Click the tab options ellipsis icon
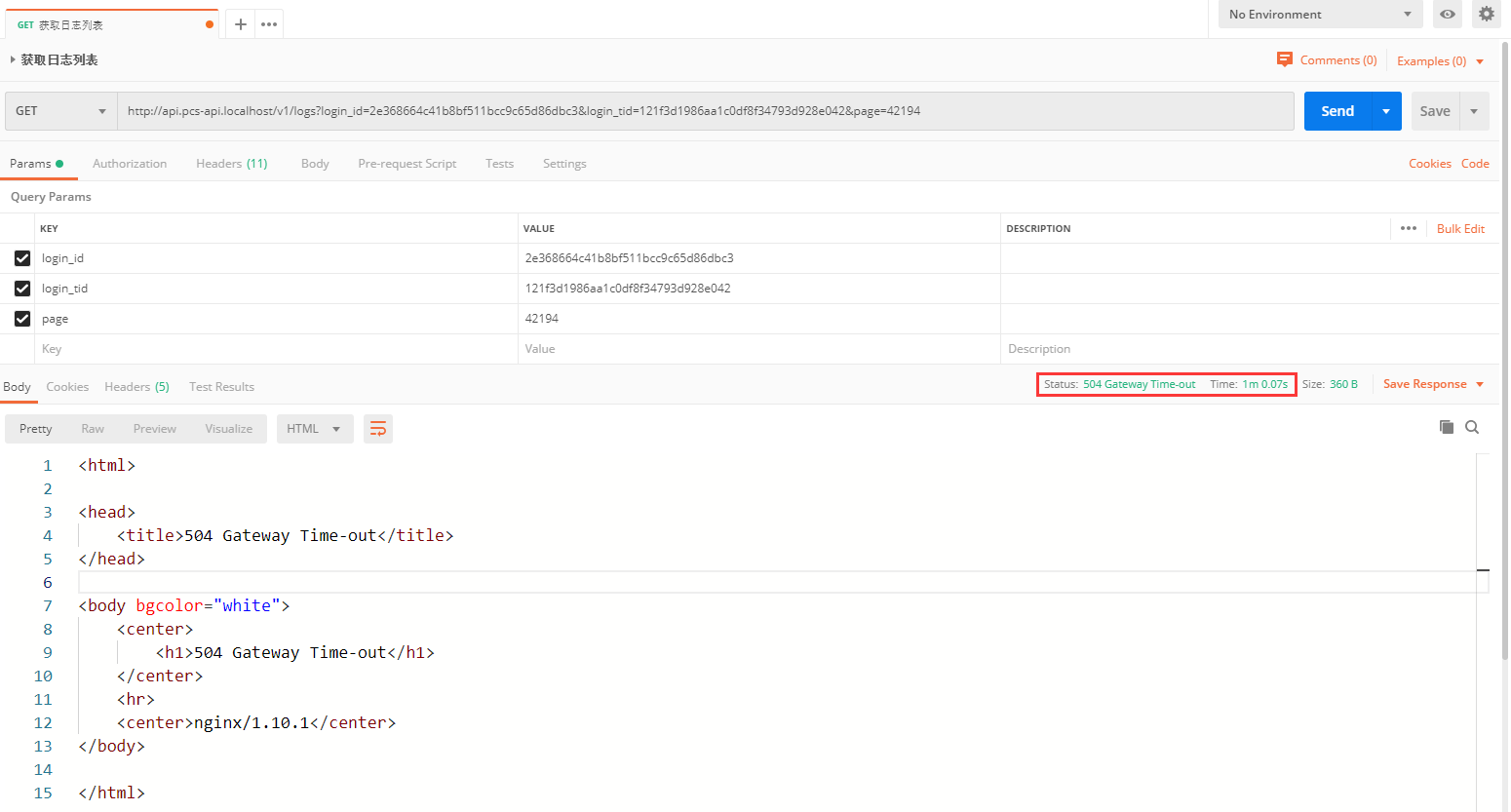The image size is (1511, 812). 270,24
